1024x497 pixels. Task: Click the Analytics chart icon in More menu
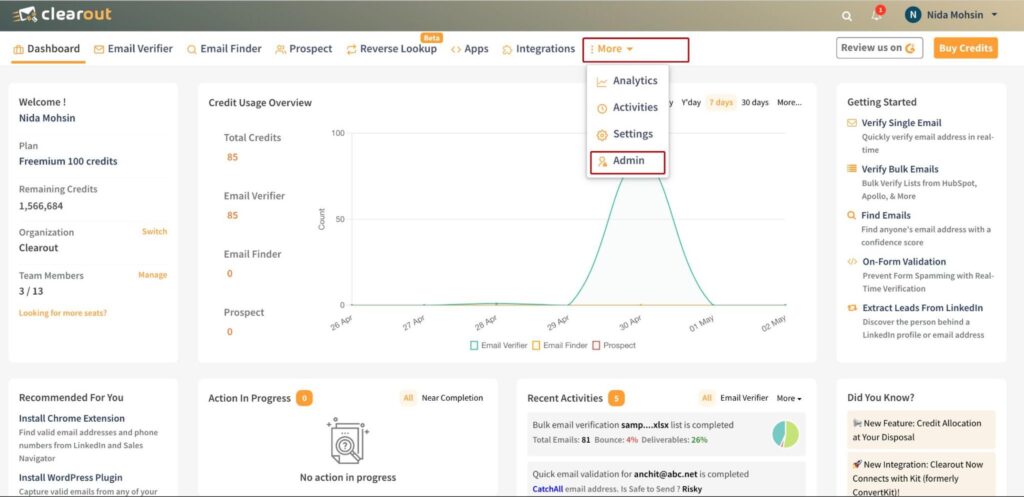[x=601, y=82]
